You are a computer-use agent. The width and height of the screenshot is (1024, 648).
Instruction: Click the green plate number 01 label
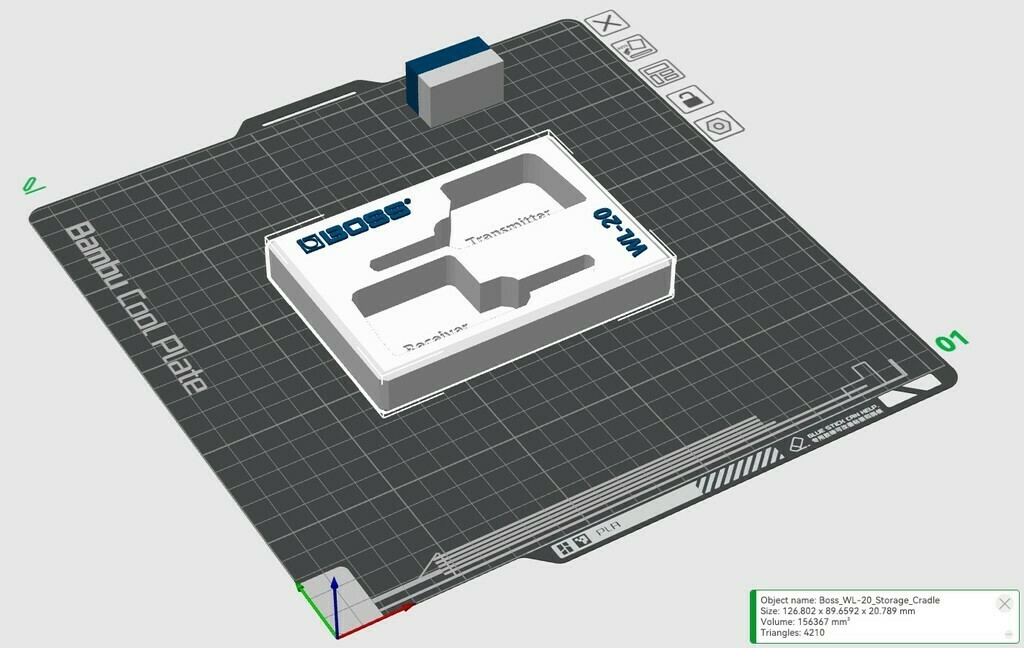coord(952,341)
